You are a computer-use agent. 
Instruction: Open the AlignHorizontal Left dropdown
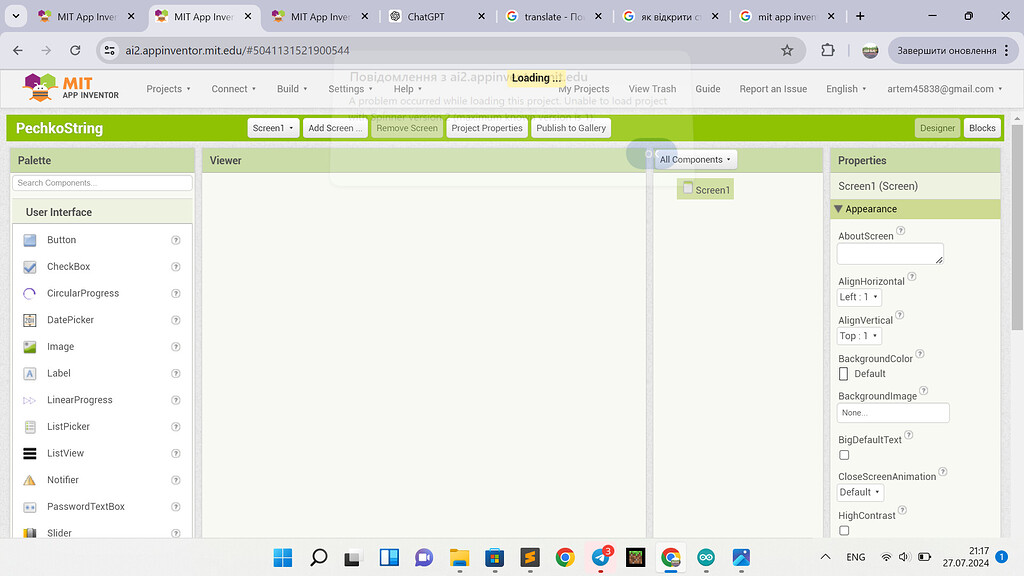click(x=859, y=297)
